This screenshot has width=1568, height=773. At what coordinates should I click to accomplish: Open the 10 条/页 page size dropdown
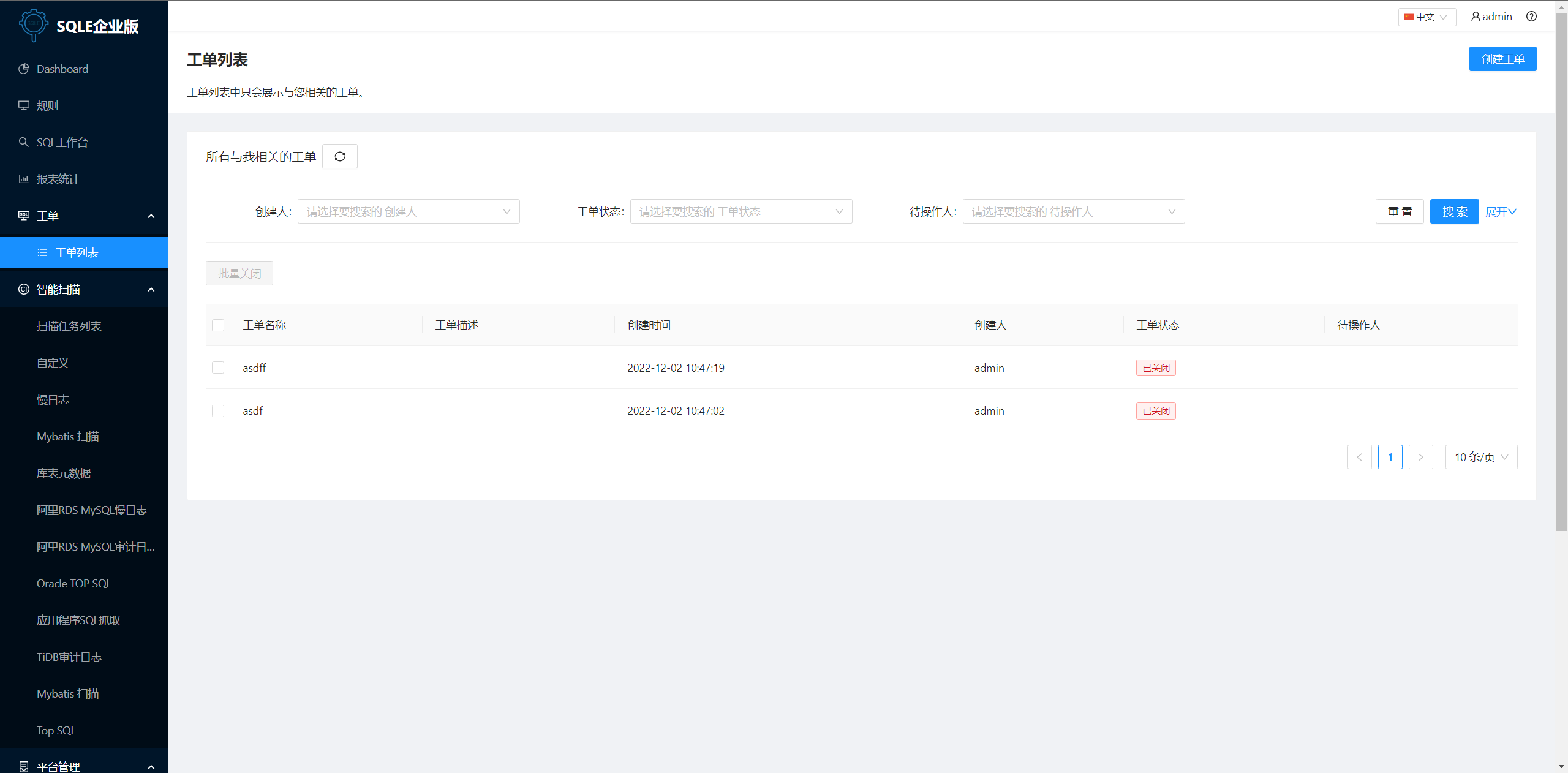(1481, 457)
